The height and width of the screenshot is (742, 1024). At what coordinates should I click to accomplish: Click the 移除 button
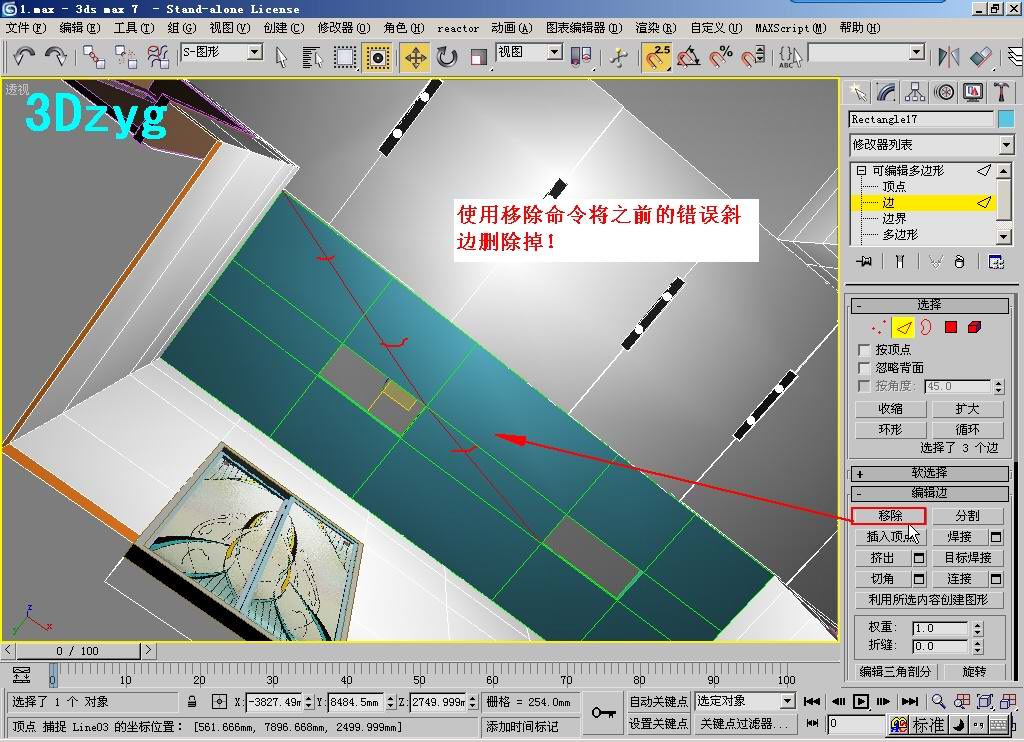click(889, 516)
